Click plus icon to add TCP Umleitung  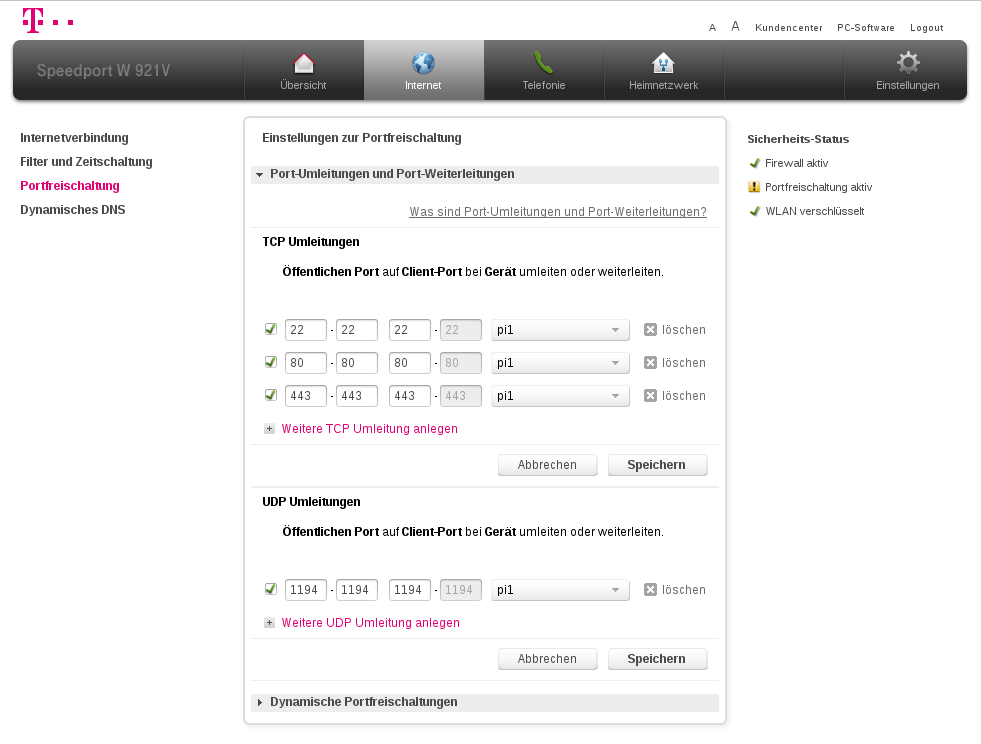(269, 429)
